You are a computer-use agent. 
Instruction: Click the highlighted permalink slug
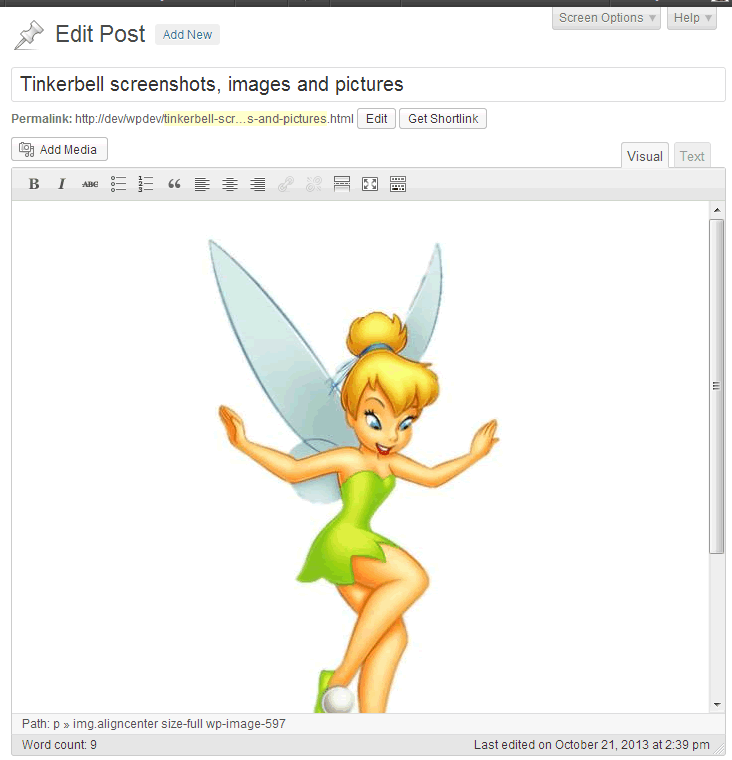(246, 119)
